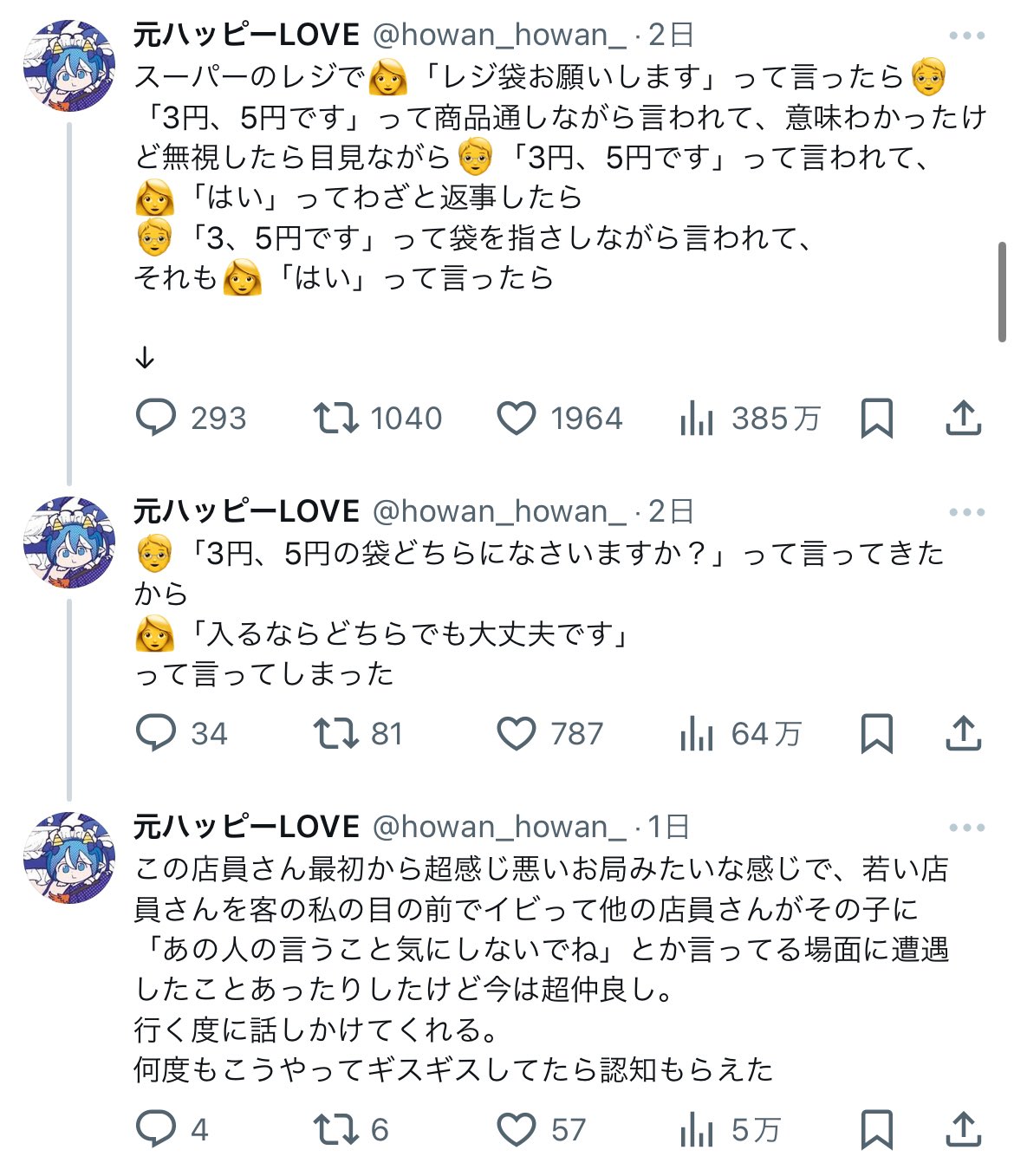The height and width of the screenshot is (1176, 1014).
Task: Open 元ハッピーLOVE profile name on first tweet
Action: (246, 36)
